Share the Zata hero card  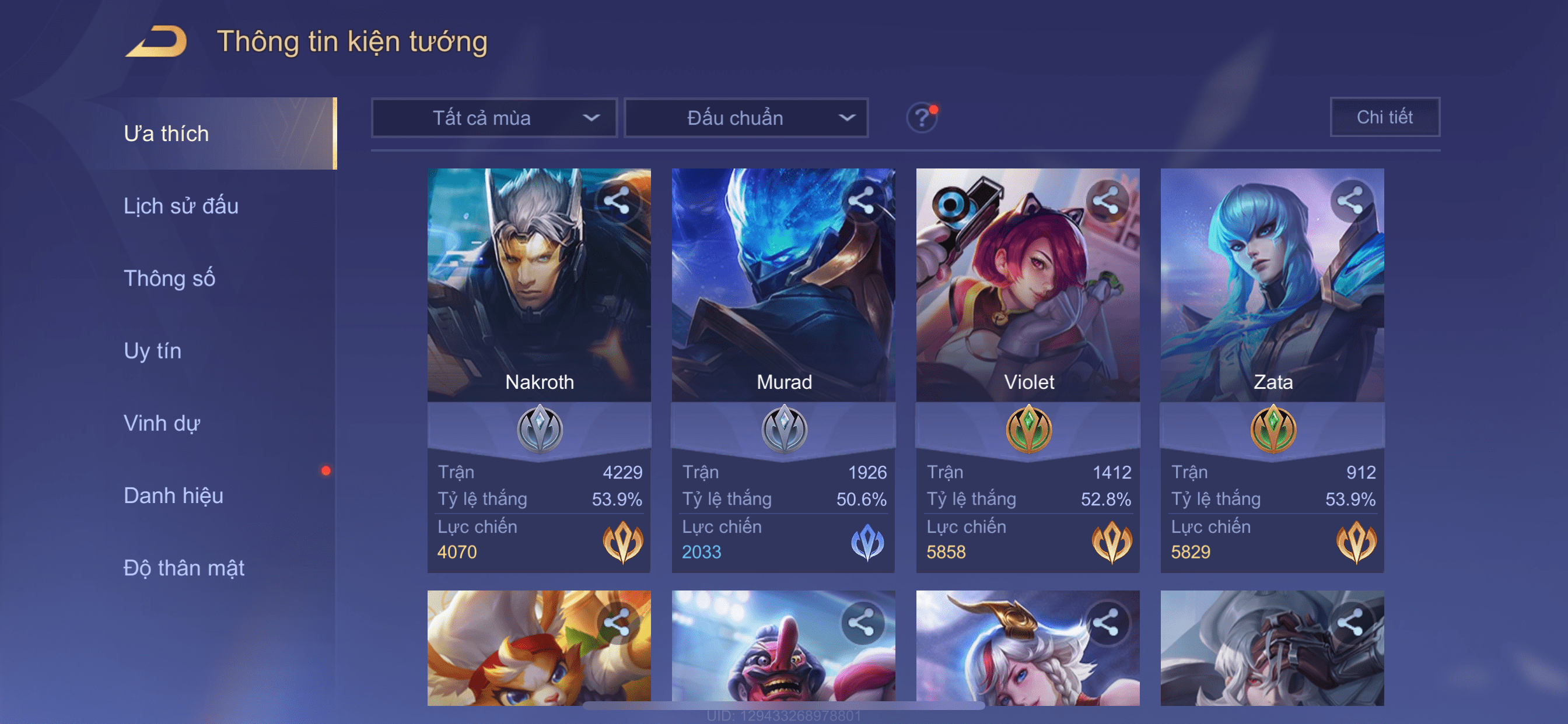(1350, 201)
